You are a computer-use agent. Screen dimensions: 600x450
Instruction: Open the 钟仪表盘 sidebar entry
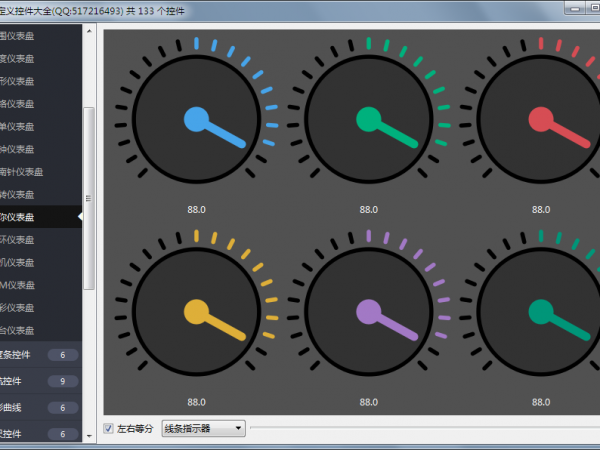[x=40, y=149]
